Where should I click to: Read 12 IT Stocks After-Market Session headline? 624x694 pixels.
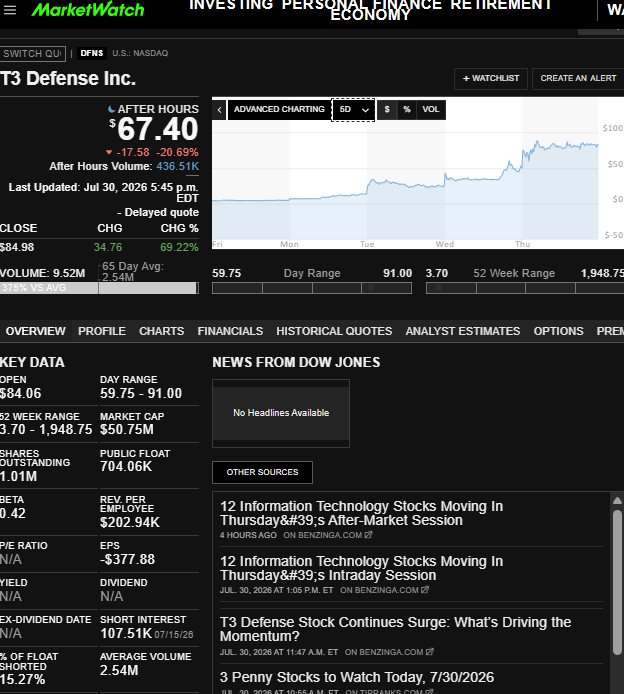pyautogui.click(x=361, y=513)
